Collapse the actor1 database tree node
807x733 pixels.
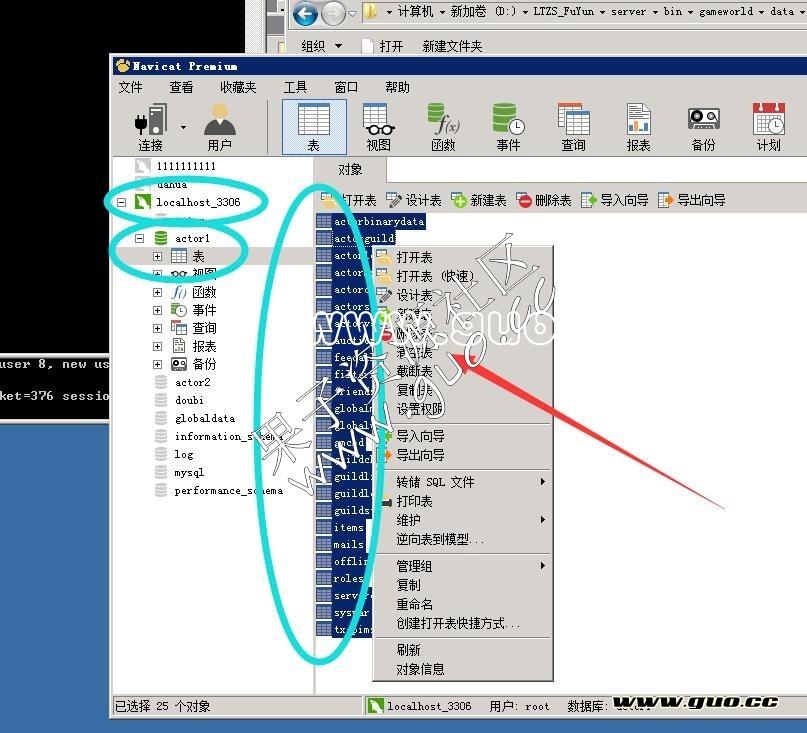pos(140,239)
